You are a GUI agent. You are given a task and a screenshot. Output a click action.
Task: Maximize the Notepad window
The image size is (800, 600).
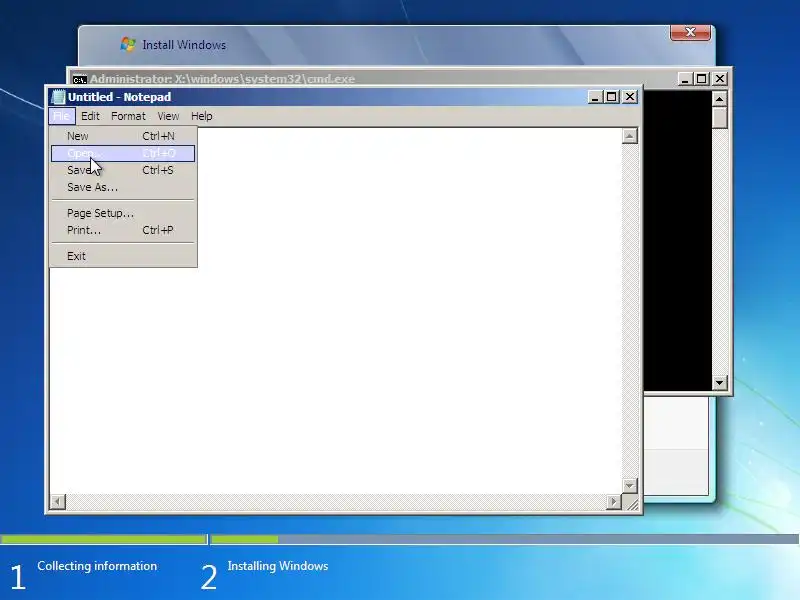click(612, 97)
